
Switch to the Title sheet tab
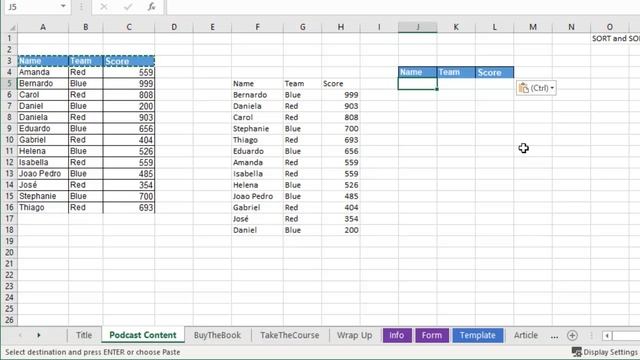(84, 335)
